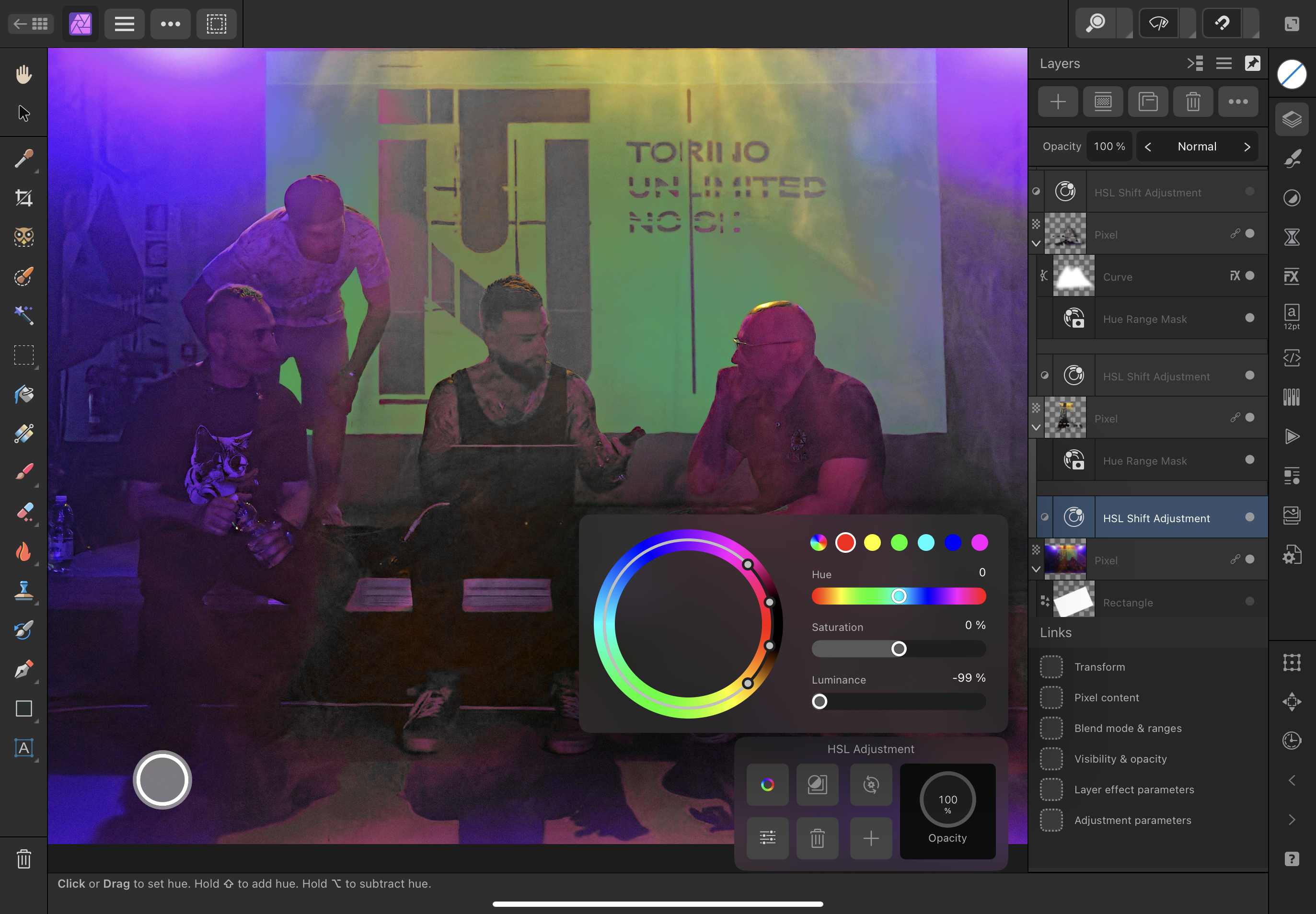This screenshot has width=1316, height=914.
Task: Toggle visibility of the Curve layer
Action: tap(1250, 276)
